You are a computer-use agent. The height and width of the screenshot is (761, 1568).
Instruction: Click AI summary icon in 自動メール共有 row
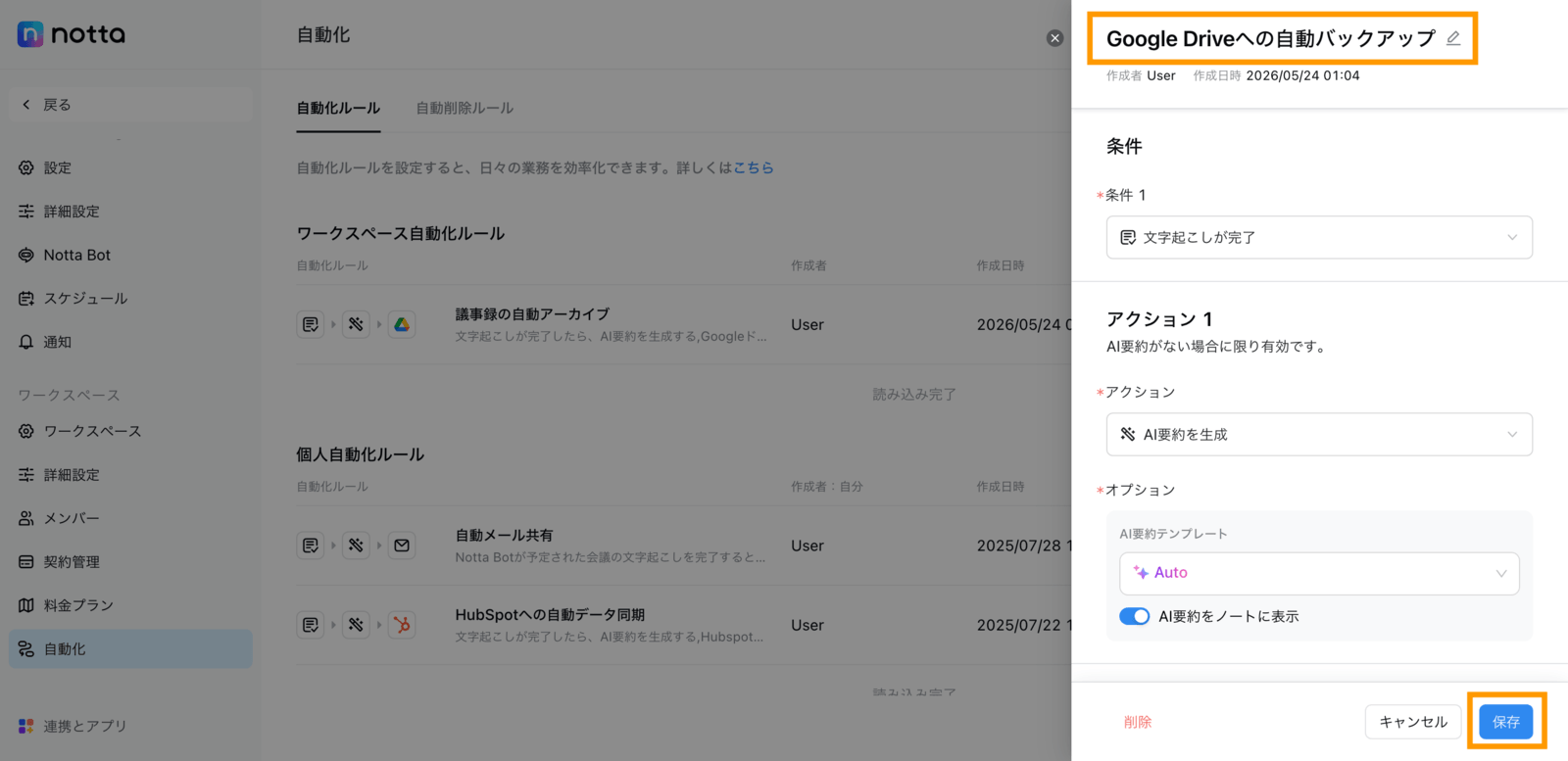356,546
